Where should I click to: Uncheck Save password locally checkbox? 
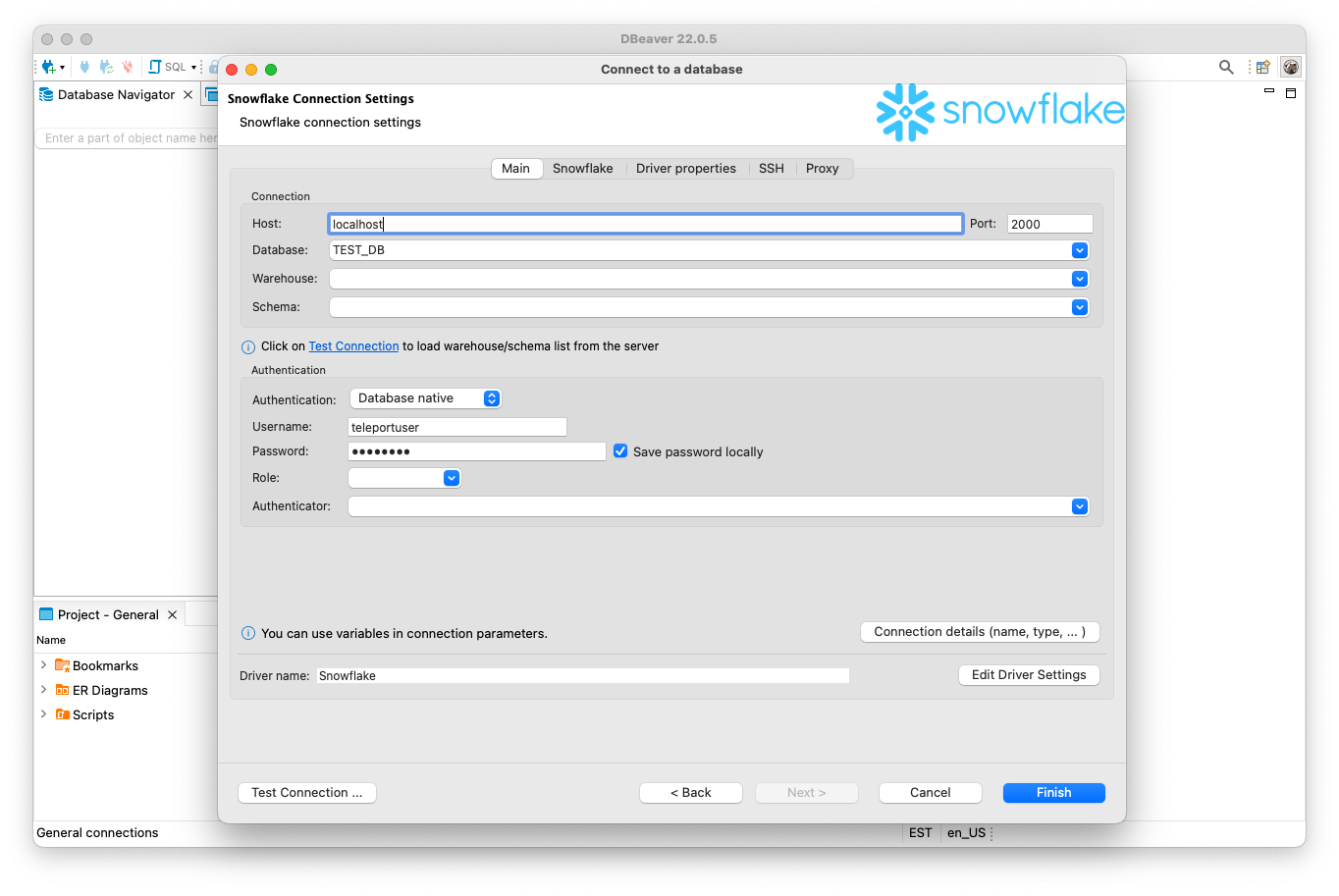pyautogui.click(x=620, y=451)
